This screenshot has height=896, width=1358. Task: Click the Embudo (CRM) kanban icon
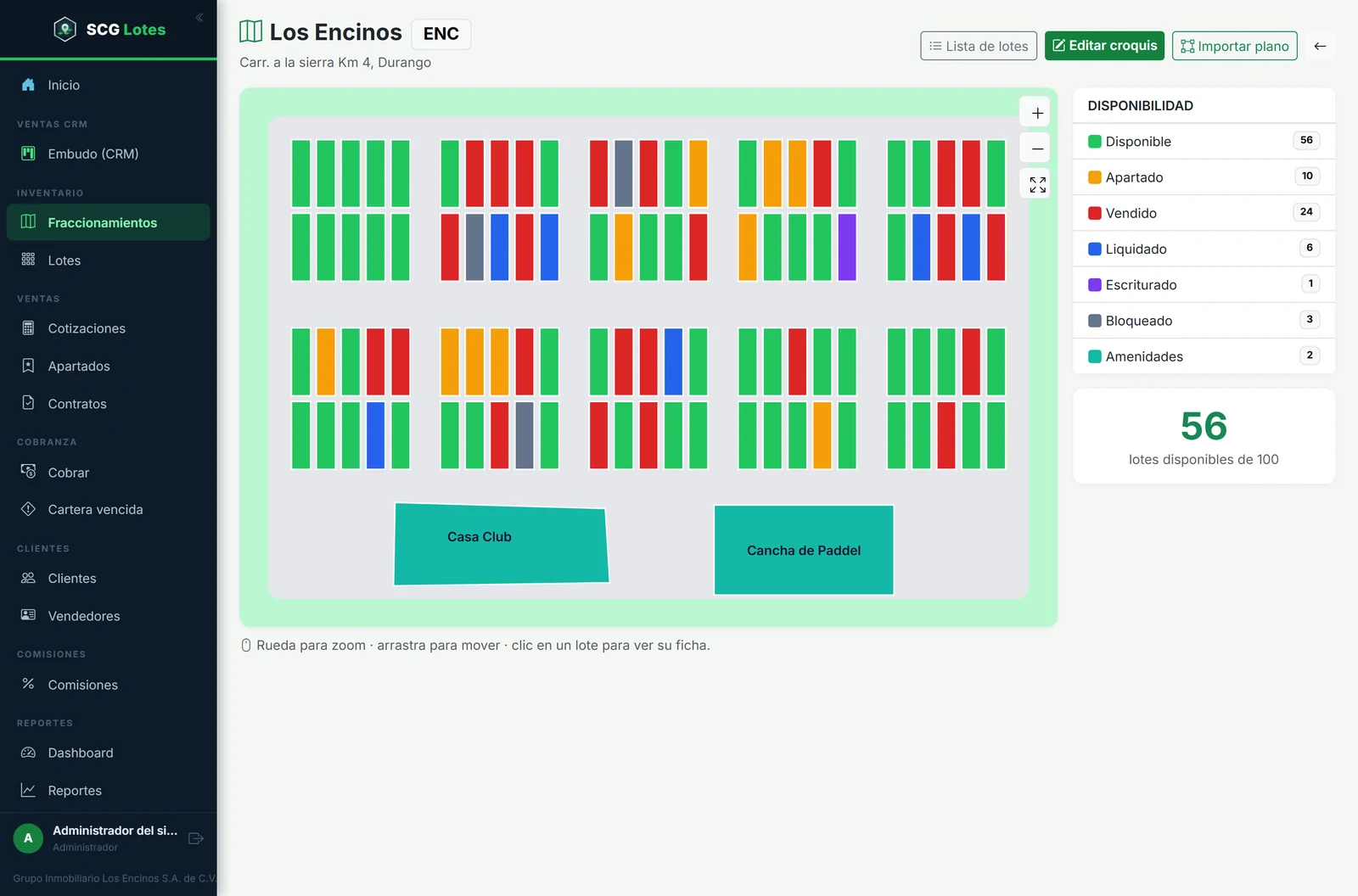coord(28,154)
